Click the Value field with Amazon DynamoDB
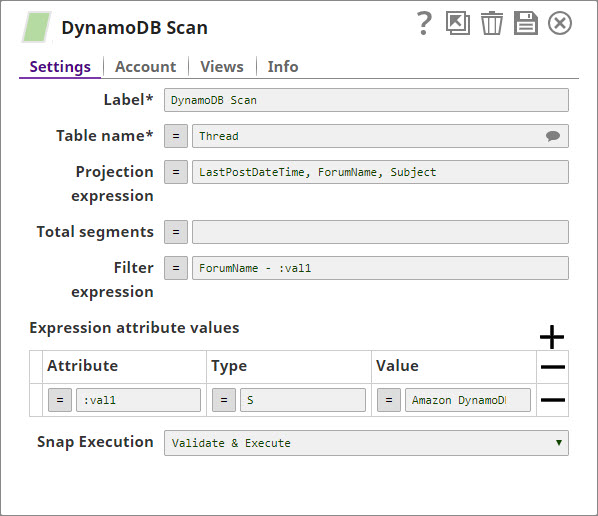The height and width of the screenshot is (516, 598). [468, 400]
